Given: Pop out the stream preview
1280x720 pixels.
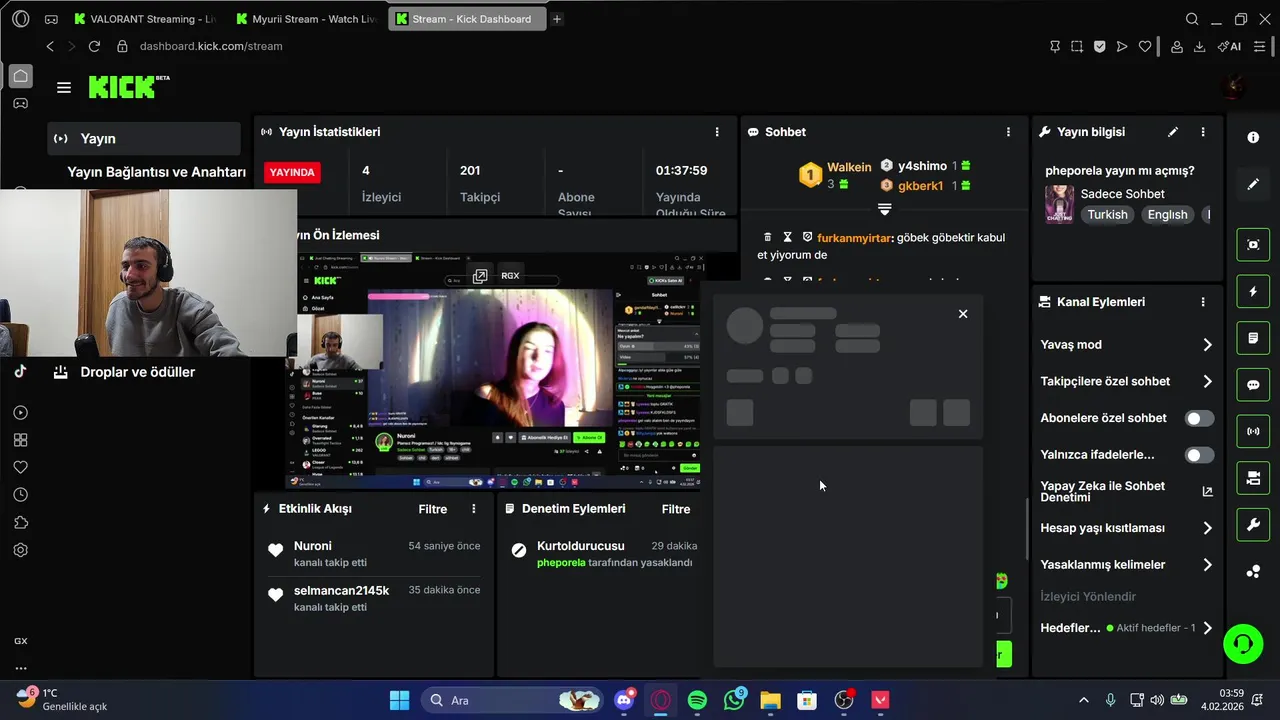Looking at the screenshot, I should tap(480, 276).
